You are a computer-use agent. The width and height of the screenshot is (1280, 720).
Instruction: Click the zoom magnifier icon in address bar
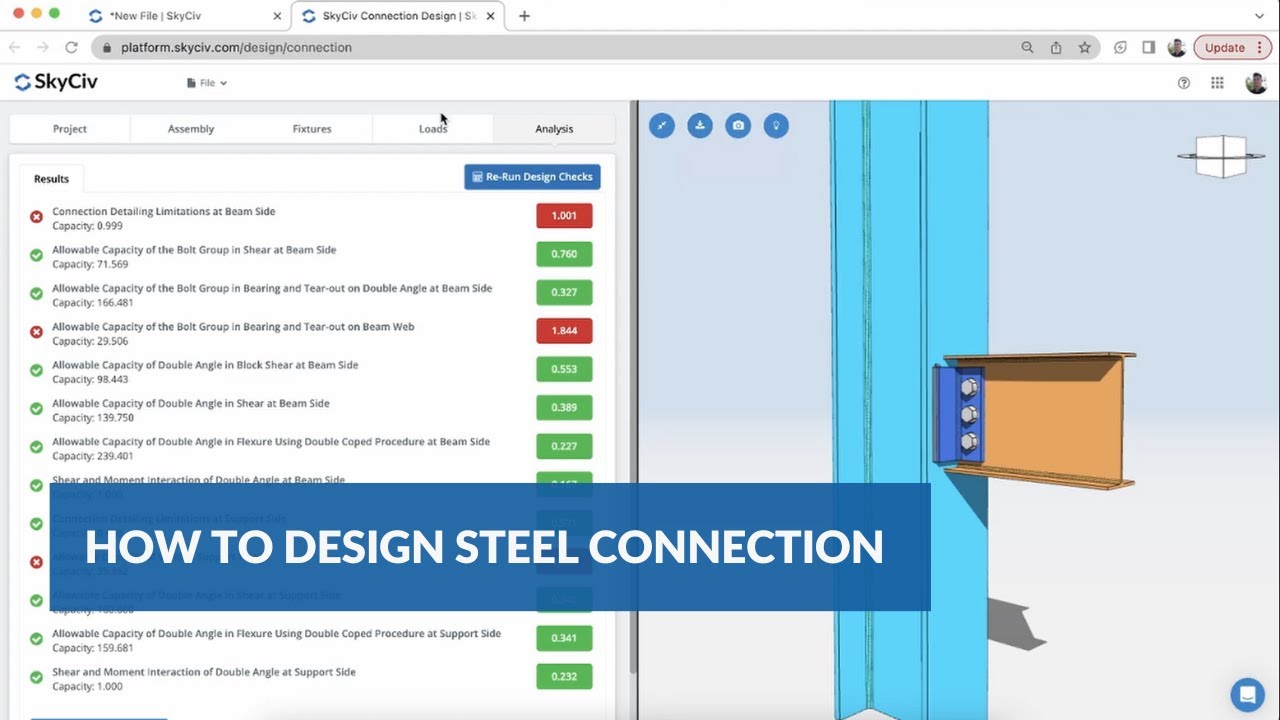click(x=1027, y=47)
